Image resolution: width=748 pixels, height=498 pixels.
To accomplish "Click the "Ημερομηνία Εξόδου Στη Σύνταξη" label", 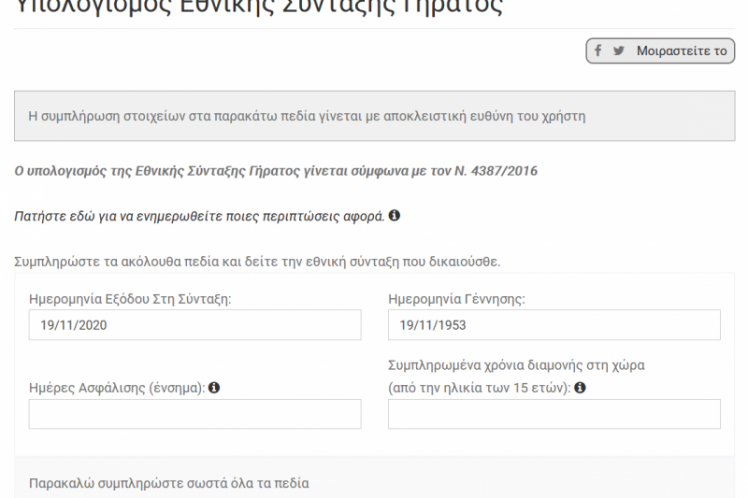I will coord(131,297).
